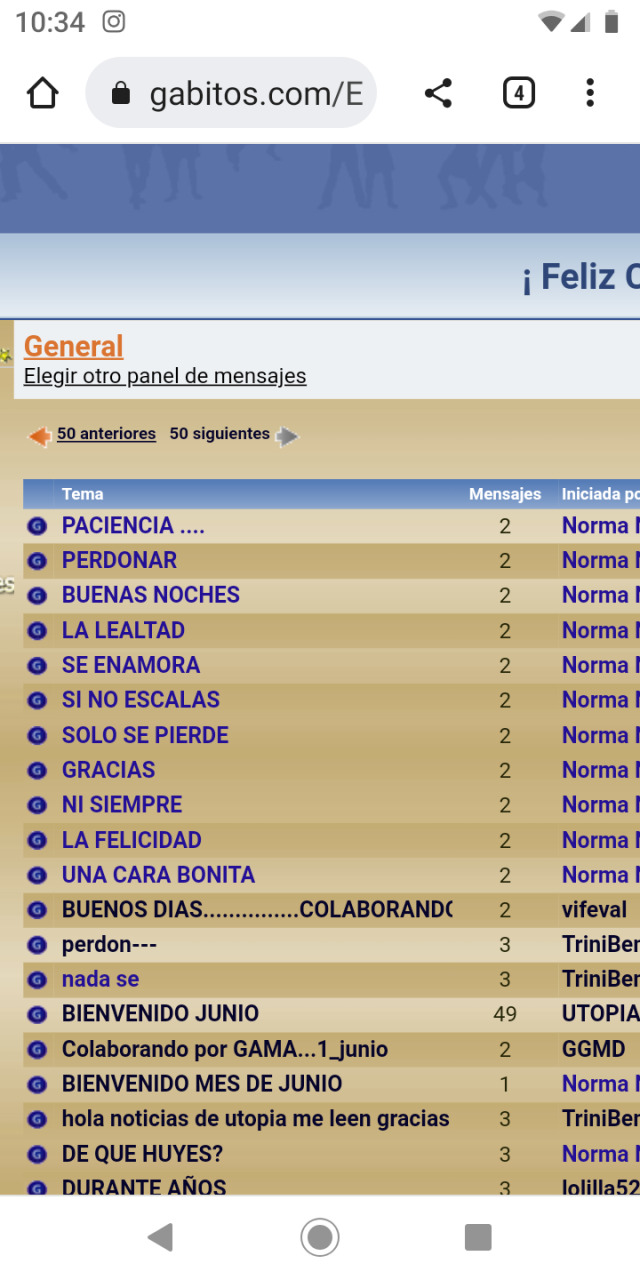Tap the G icon beside PACIENCIA
Image resolution: width=640 pixels, height=1280 pixels.
[37, 526]
